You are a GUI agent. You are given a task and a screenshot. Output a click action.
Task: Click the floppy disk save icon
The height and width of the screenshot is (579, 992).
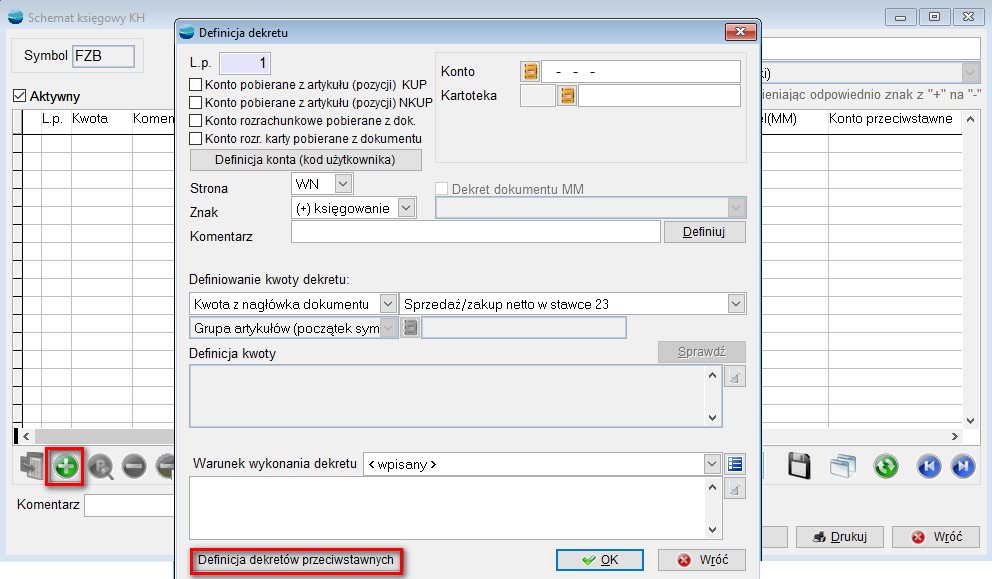[x=798, y=466]
